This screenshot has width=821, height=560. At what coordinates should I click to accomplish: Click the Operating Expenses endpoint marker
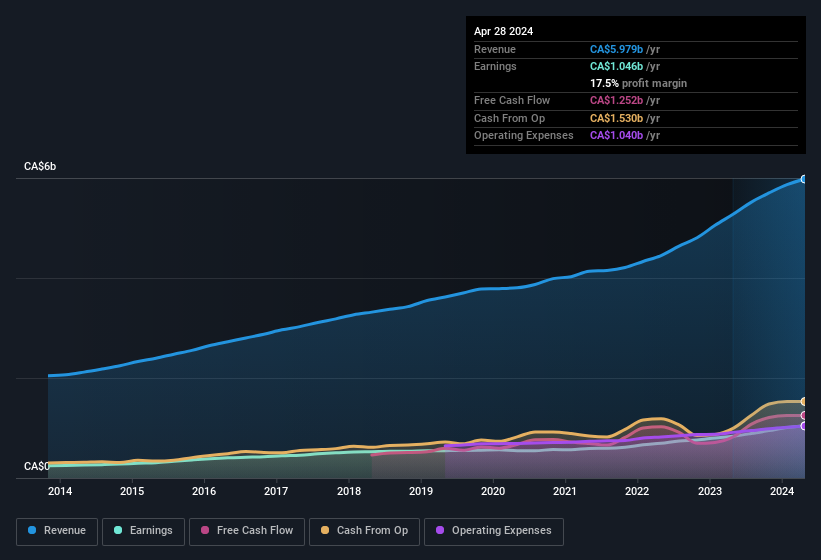tap(804, 426)
